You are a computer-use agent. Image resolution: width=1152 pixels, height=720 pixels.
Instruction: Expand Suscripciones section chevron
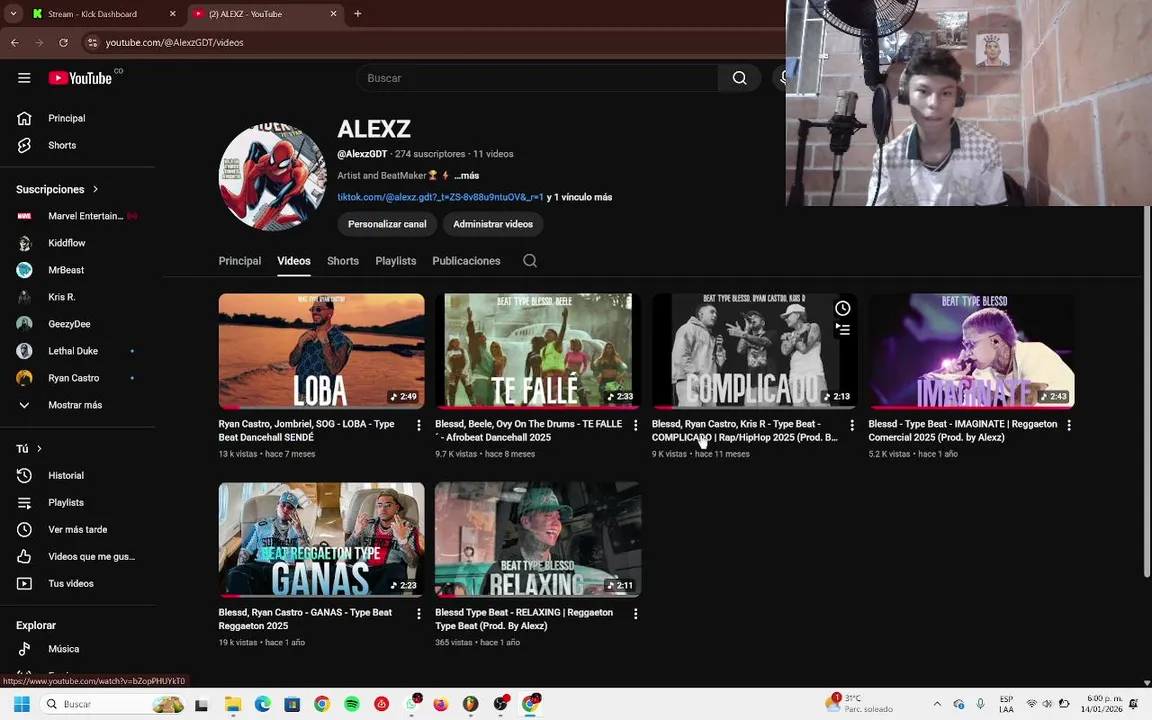(x=96, y=190)
